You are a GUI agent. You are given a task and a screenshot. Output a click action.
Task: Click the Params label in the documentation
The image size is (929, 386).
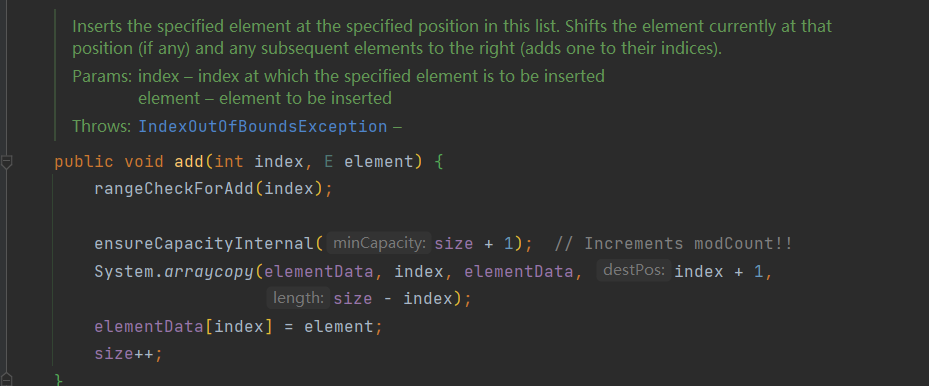point(102,76)
